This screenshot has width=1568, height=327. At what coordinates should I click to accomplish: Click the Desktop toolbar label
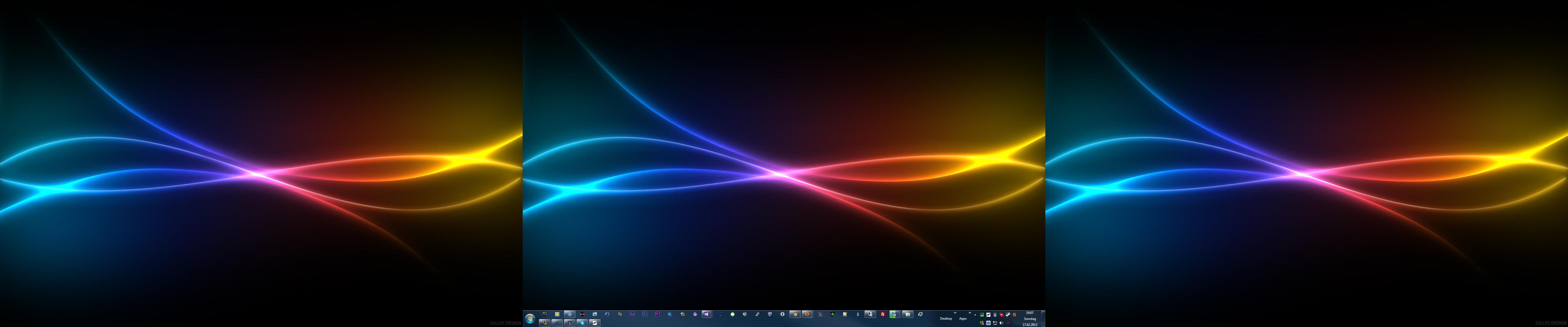click(x=946, y=319)
